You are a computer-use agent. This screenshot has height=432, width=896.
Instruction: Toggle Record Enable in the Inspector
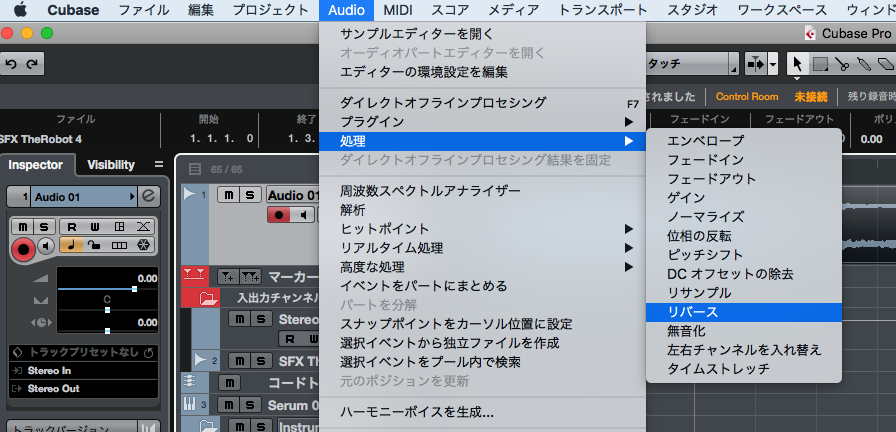[x=24, y=250]
